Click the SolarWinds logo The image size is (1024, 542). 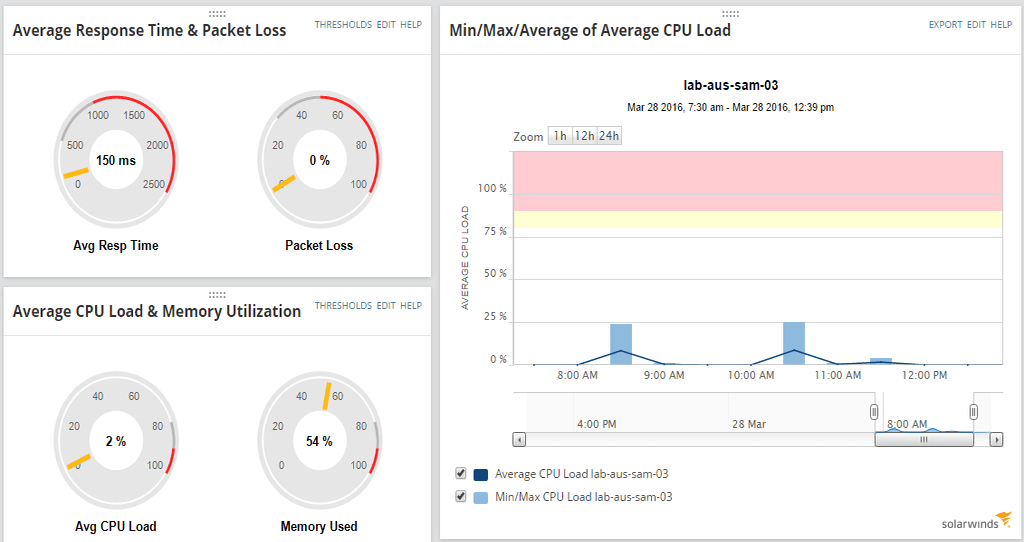pos(976,521)
